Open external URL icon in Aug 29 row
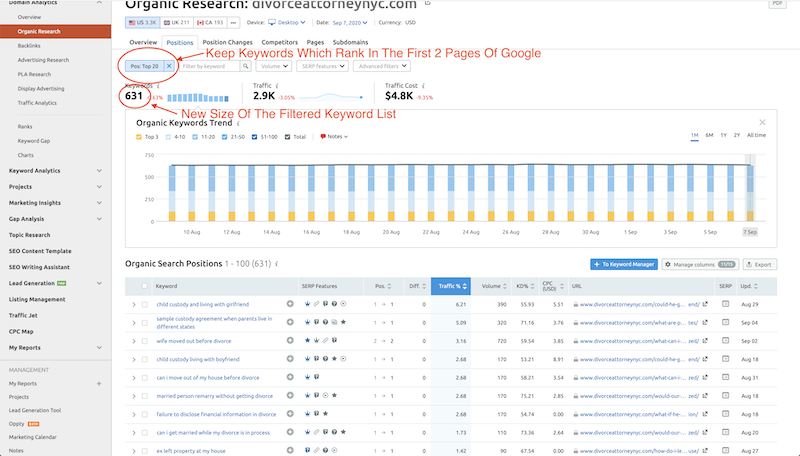 (x=705, y=305)
